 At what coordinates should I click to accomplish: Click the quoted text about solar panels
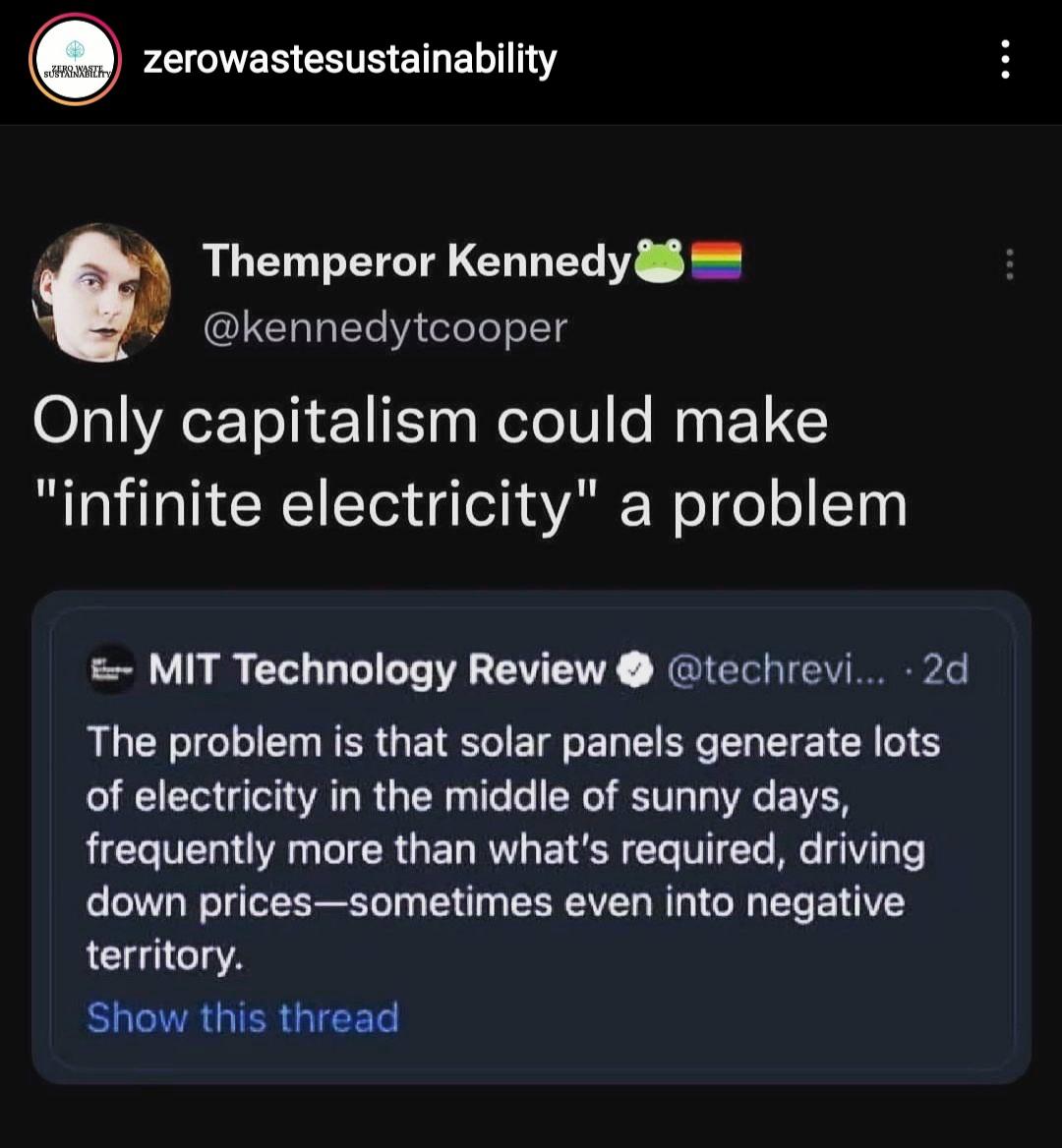[511, 795]
